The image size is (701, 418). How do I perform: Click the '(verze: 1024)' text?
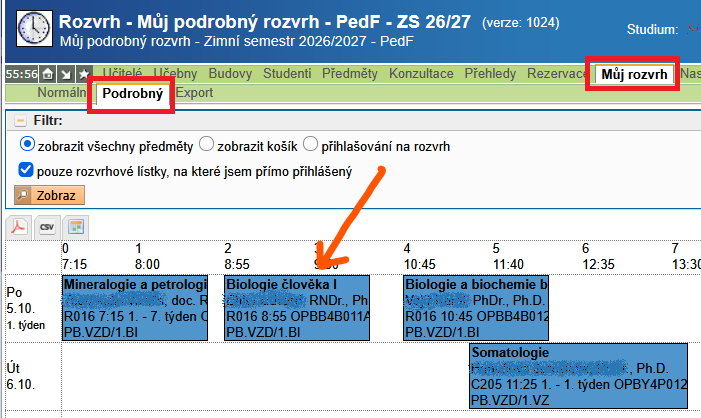pos(520,22)
